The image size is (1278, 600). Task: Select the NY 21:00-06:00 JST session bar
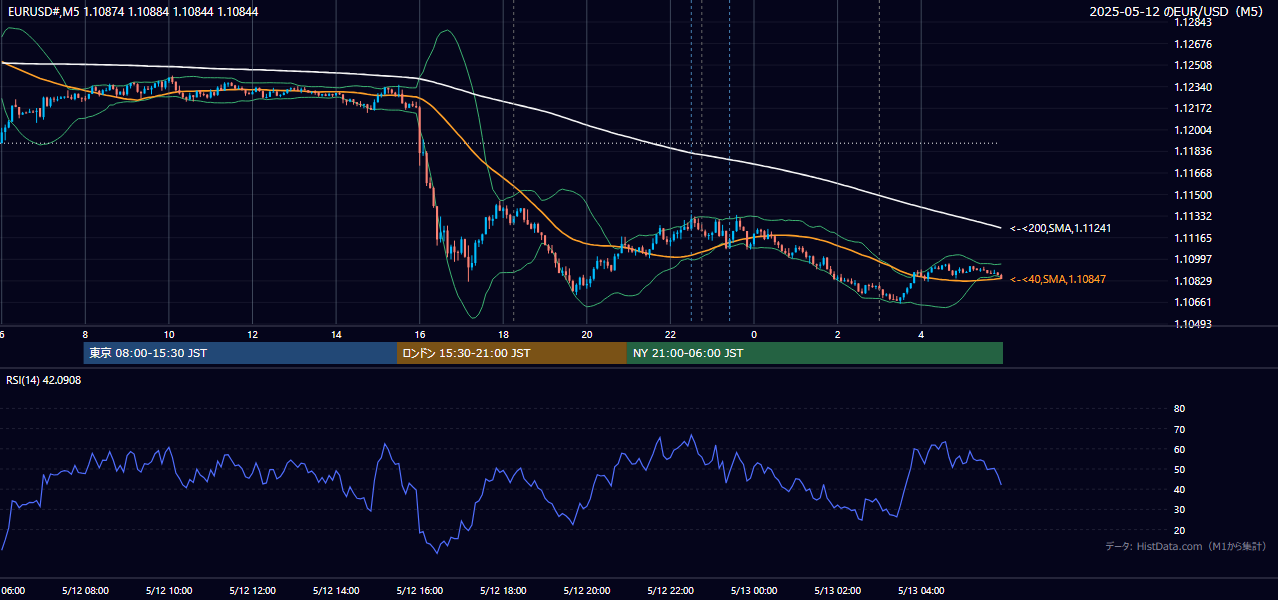click(815, 353)
